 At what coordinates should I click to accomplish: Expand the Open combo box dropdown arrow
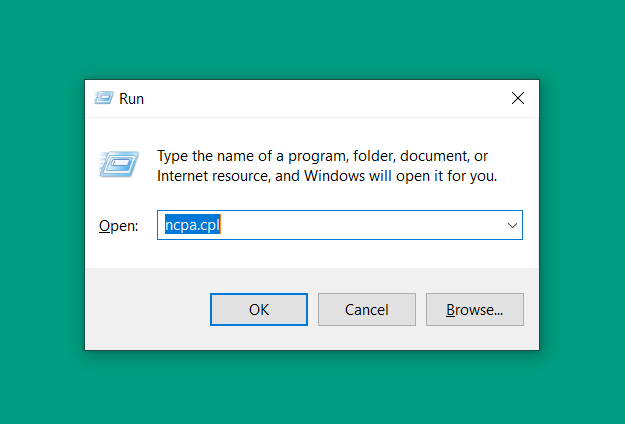pos(512,225)
